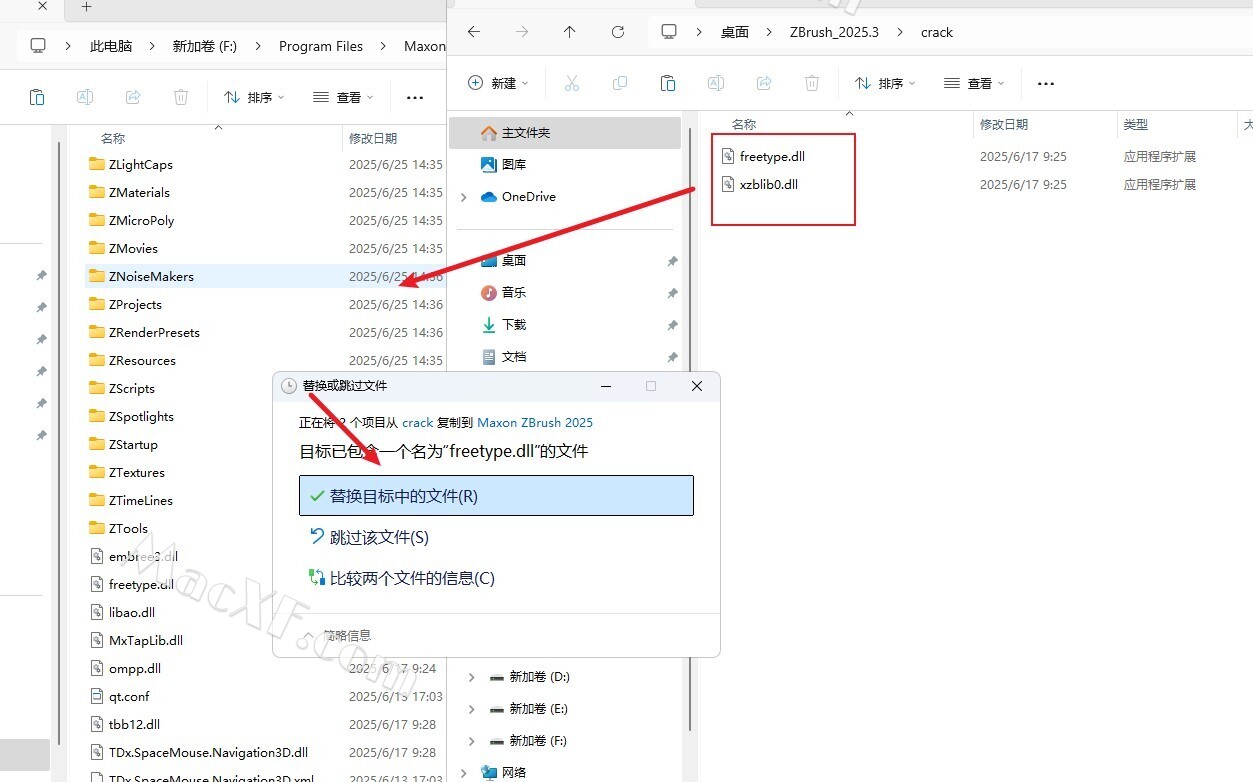This screenshot has height=782, width=1253.
Task: Click the Copy icon in the crack window toolbar
Action: point(620,83)
